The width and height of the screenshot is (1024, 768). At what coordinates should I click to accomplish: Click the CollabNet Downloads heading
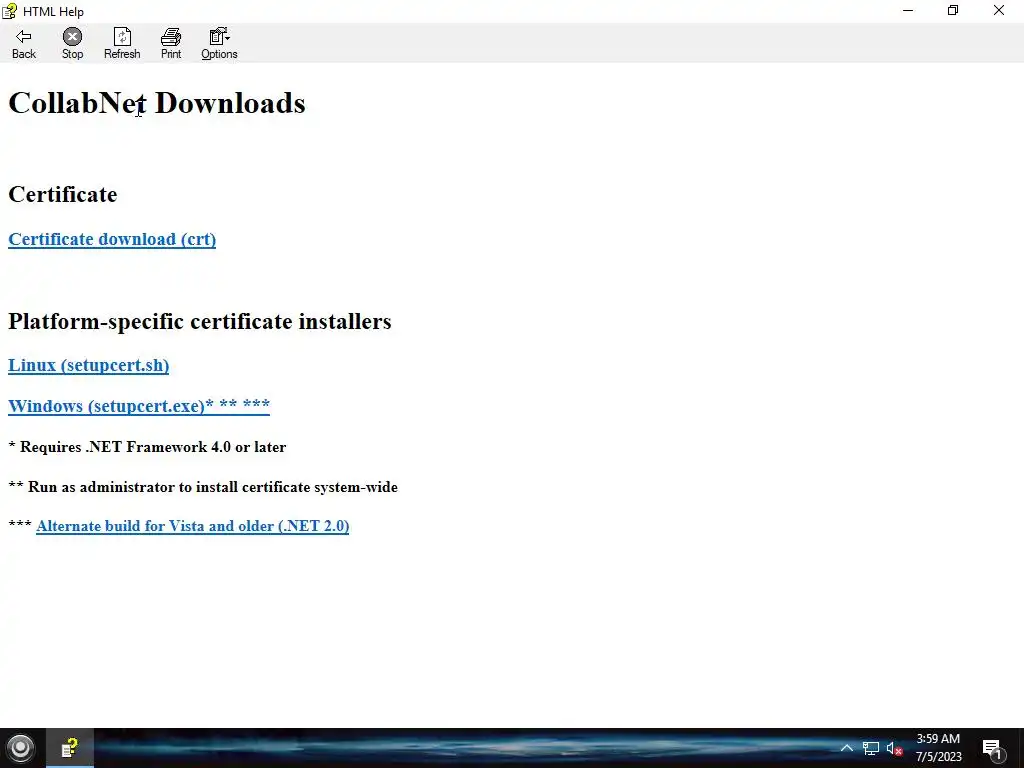pos(157,103)
